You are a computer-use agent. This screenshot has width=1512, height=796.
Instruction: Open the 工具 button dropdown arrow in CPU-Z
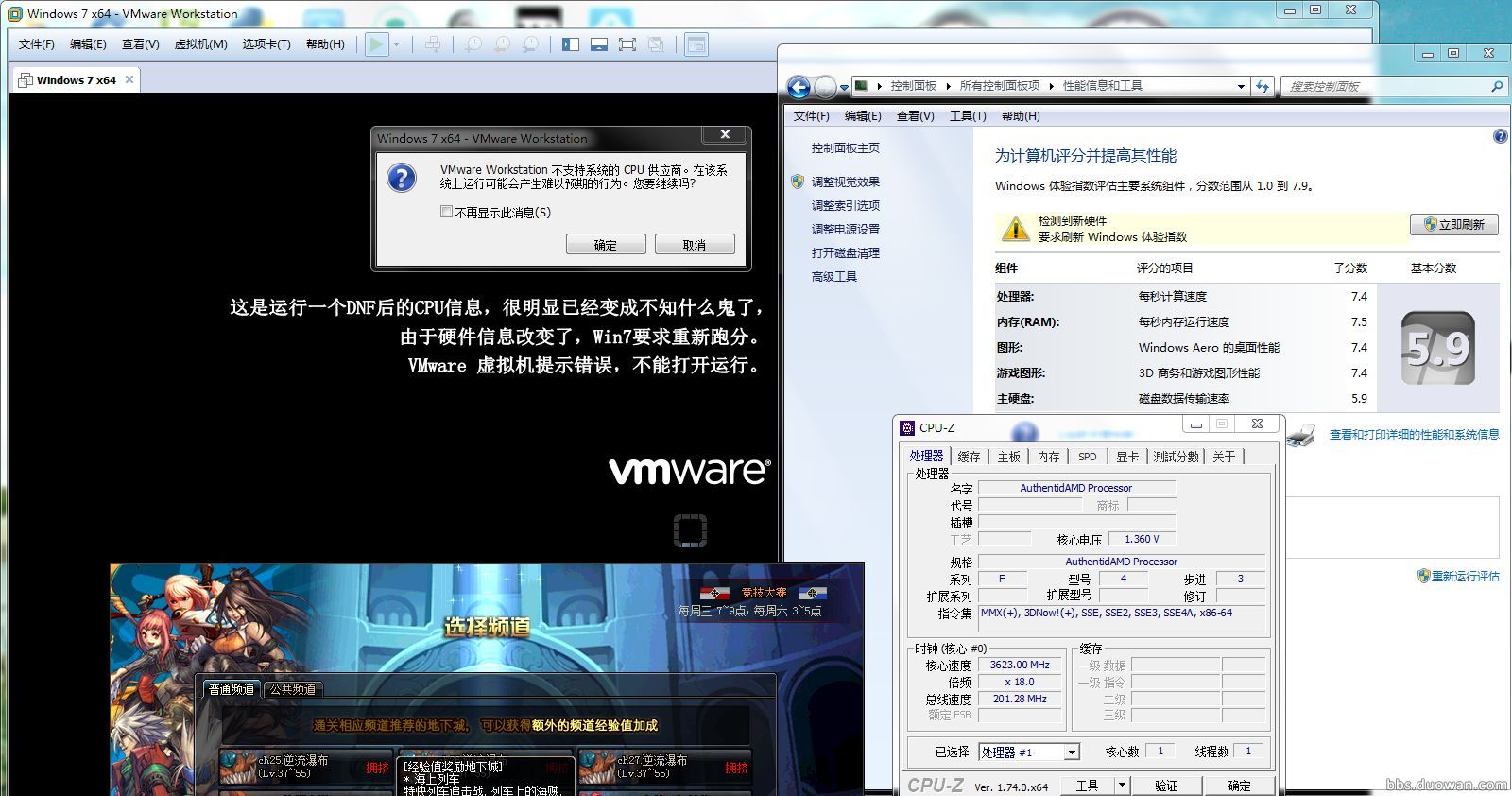1122,785
